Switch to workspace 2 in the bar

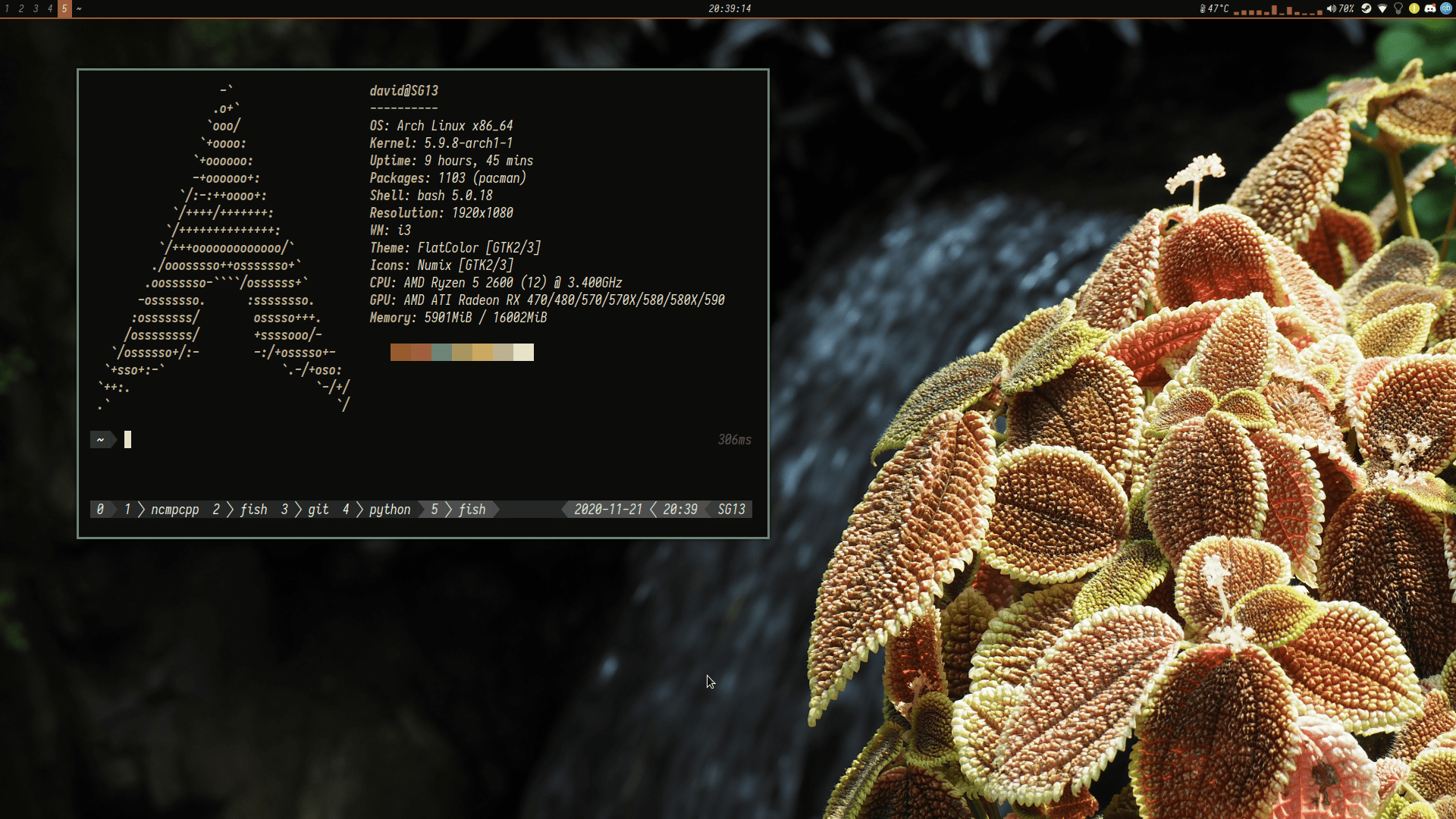tap(21, 8)
